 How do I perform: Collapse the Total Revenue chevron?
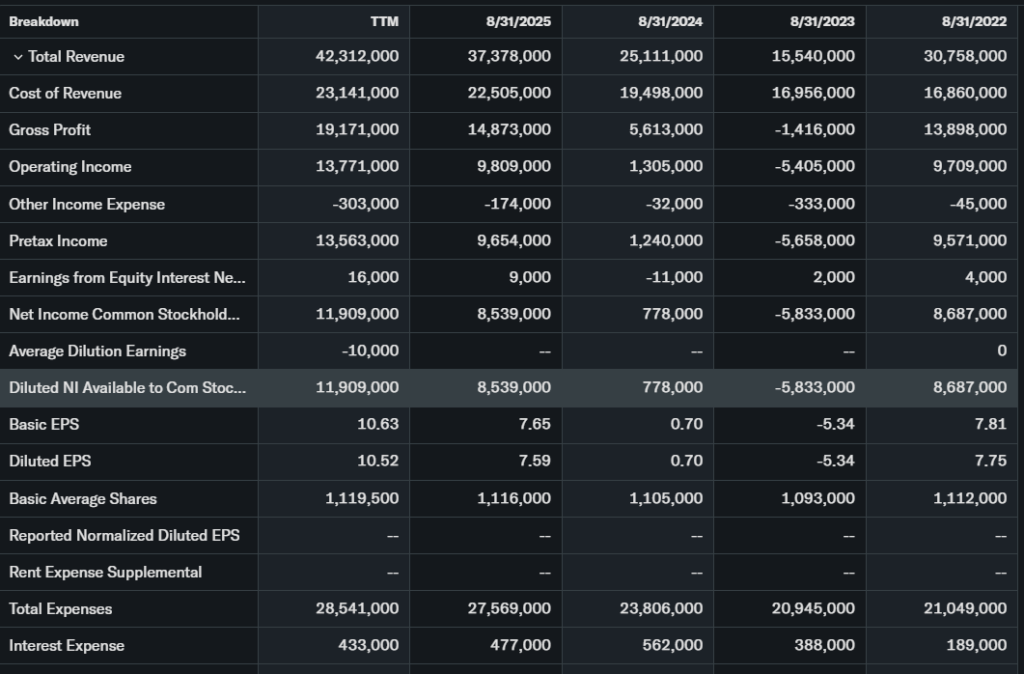click(x=17, y=57)
